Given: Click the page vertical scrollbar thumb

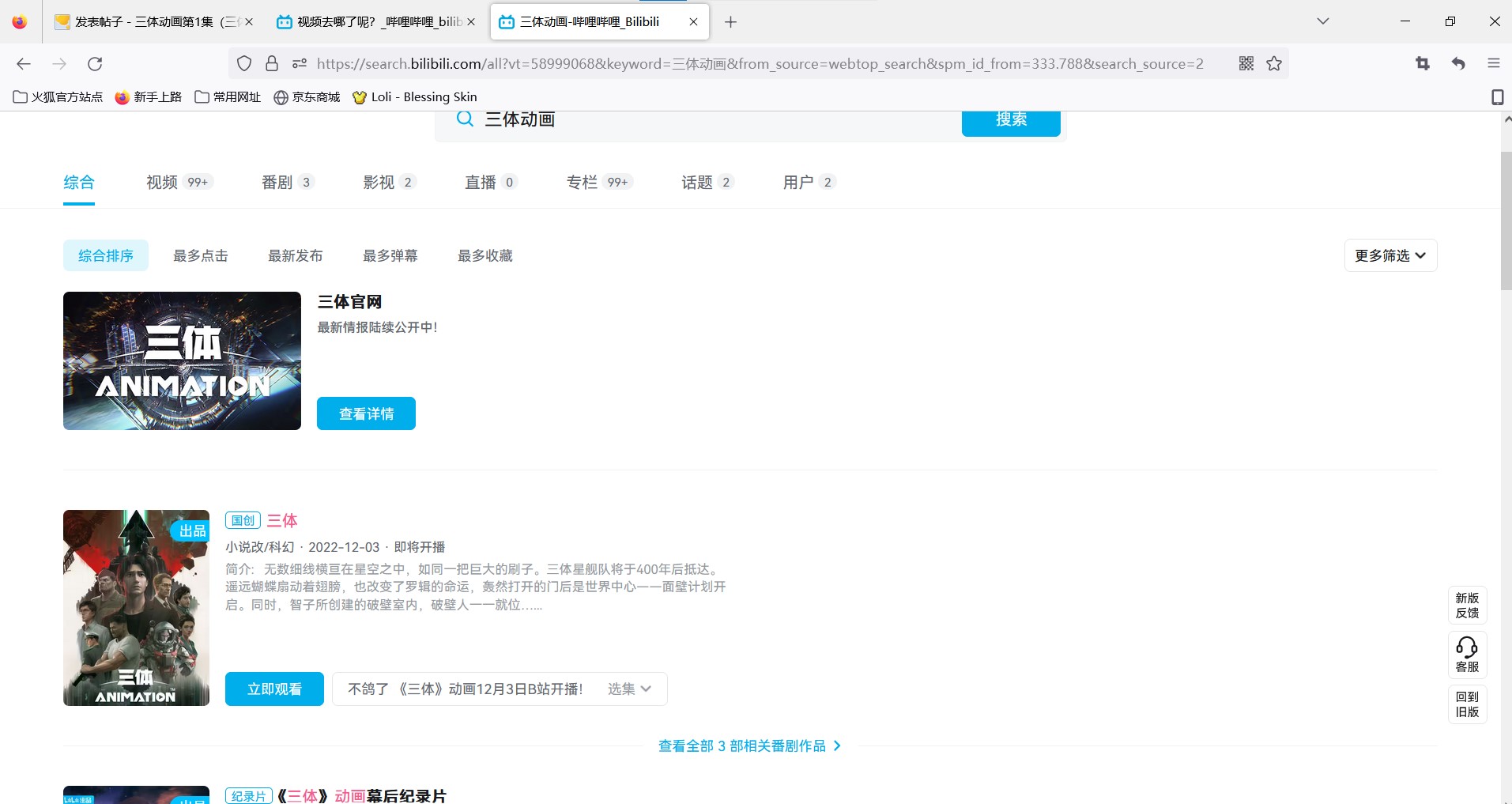Looking at the screenshot, I should pyautogui.click(x=1506, y=221).
